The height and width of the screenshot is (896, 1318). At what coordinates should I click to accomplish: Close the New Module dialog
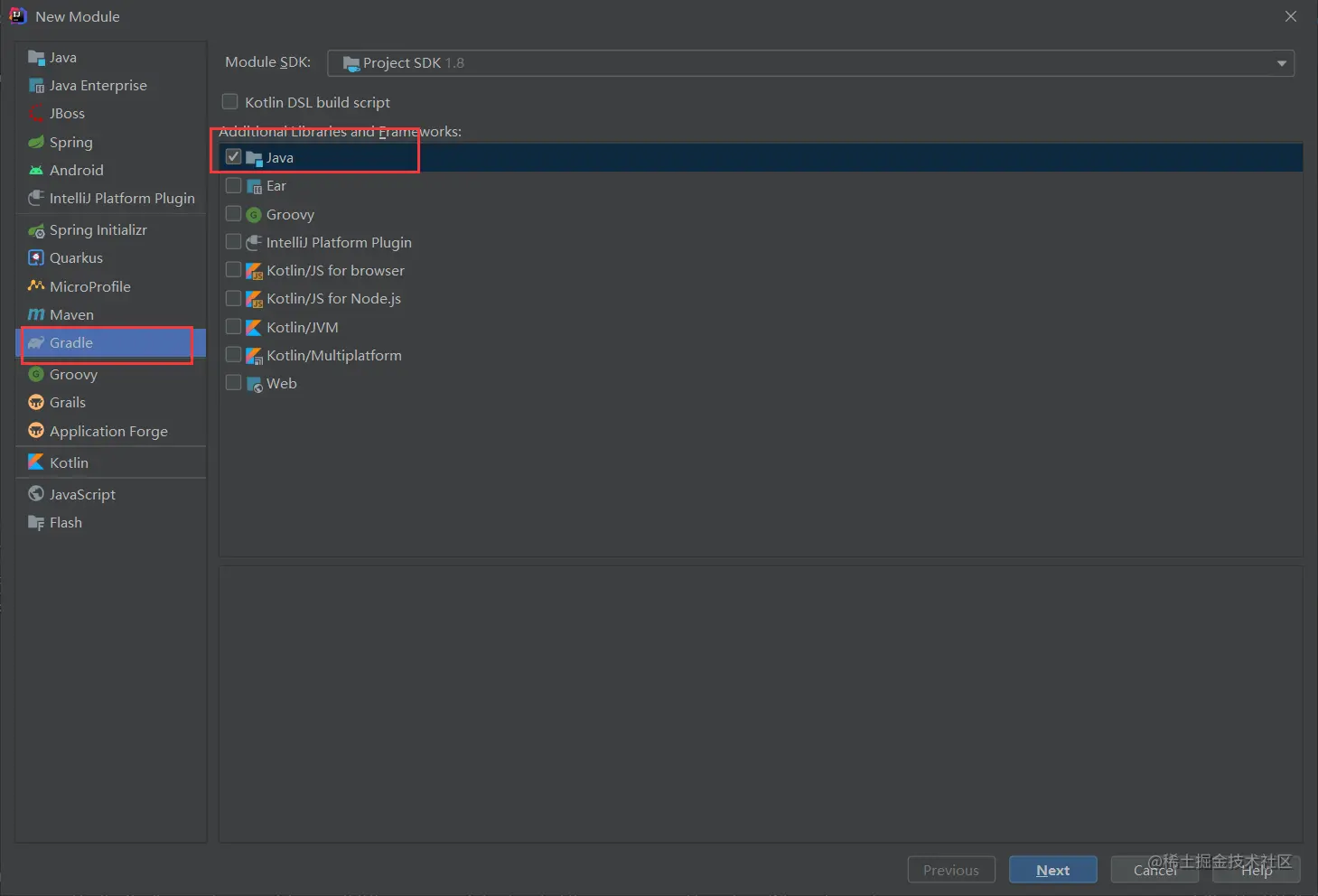1291,16
